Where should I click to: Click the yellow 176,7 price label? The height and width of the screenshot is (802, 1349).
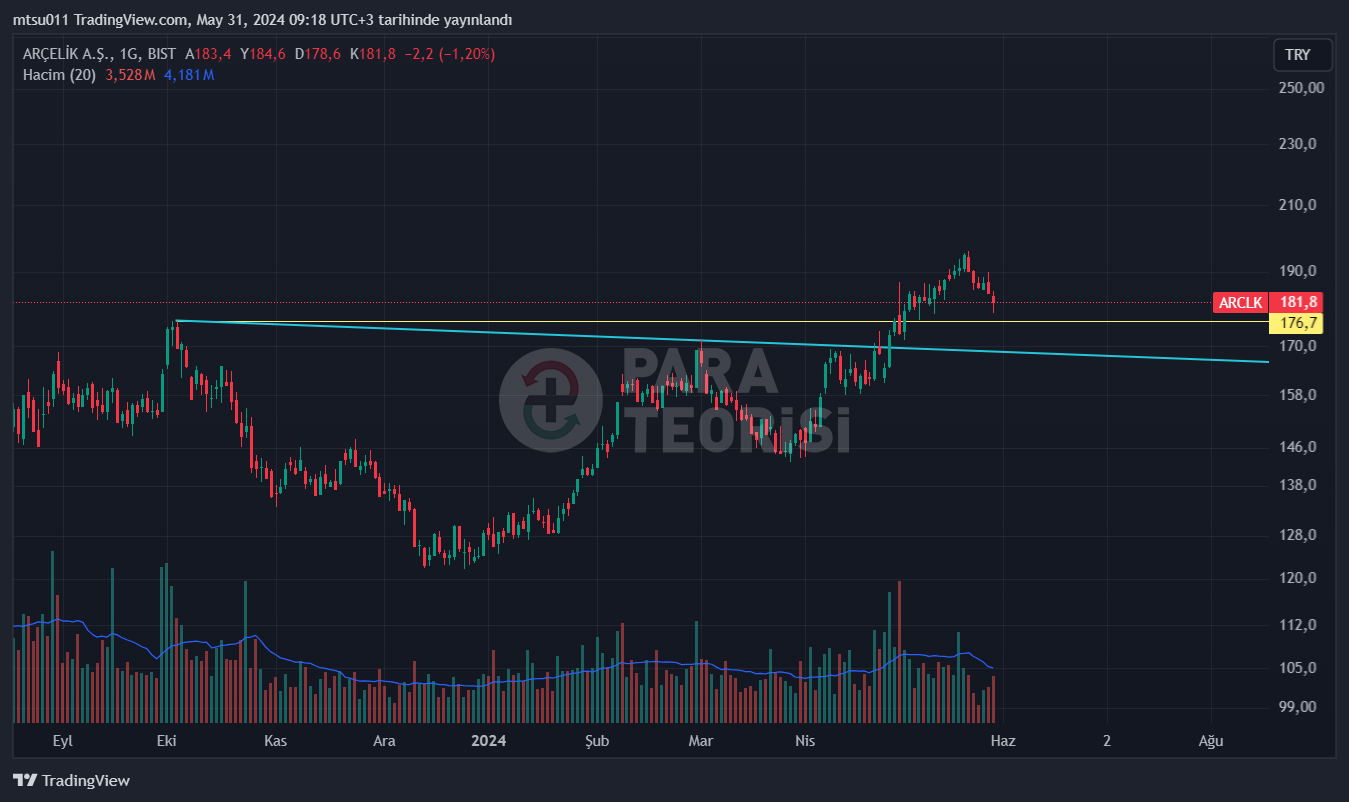point(1296,323)
